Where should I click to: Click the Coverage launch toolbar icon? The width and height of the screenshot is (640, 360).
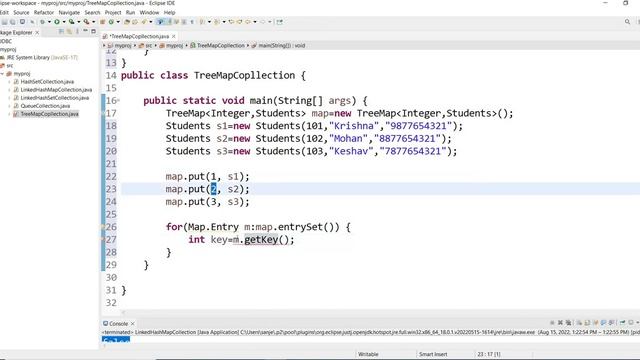[x=71, y=22]
